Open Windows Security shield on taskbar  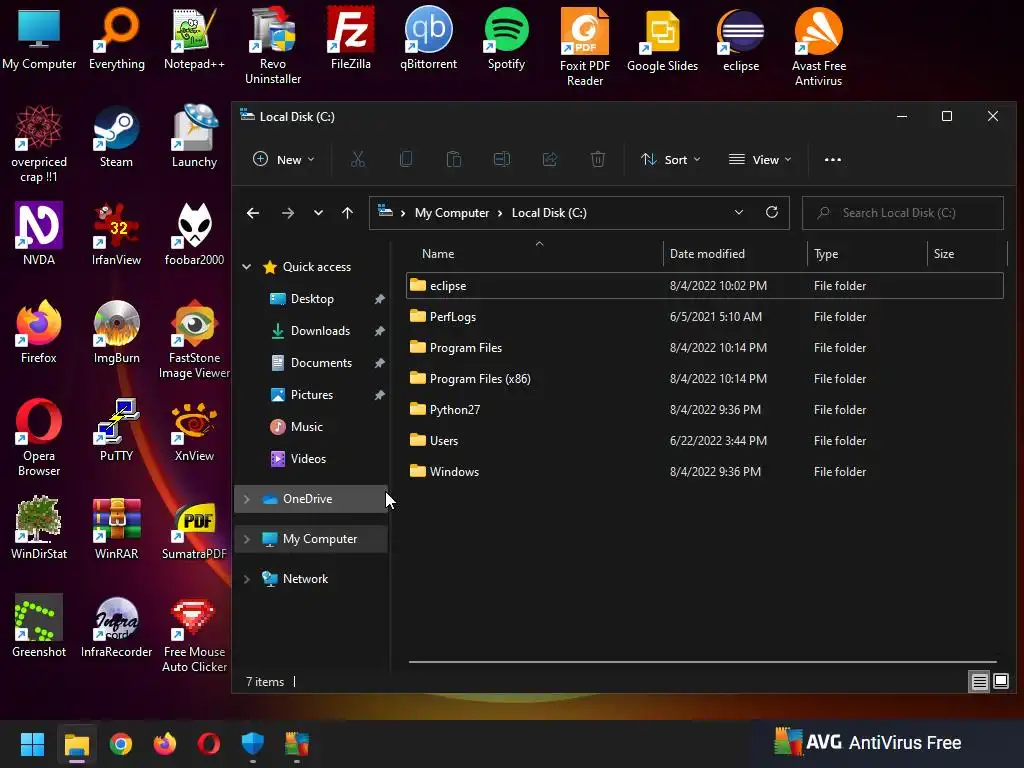pos(252,744)
